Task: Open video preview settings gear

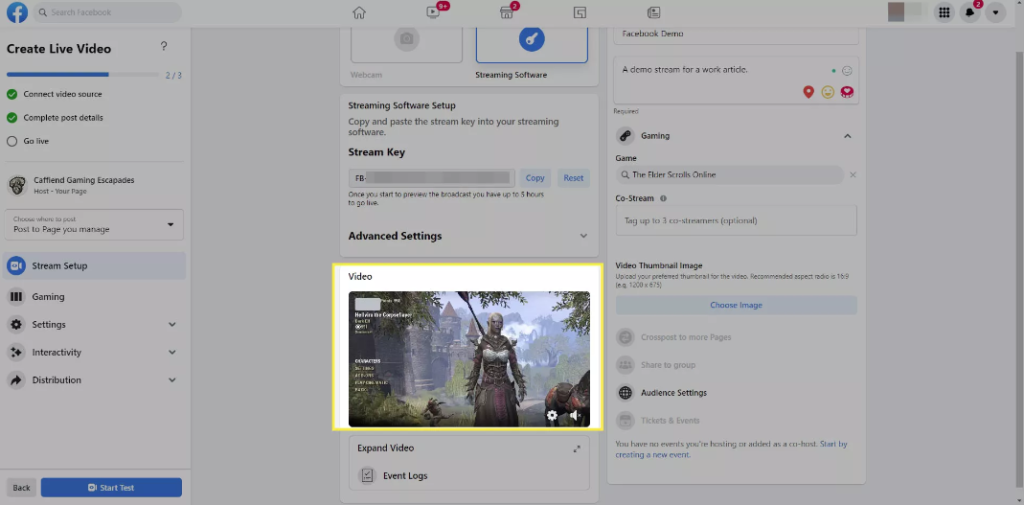Action: click(552, 415)
